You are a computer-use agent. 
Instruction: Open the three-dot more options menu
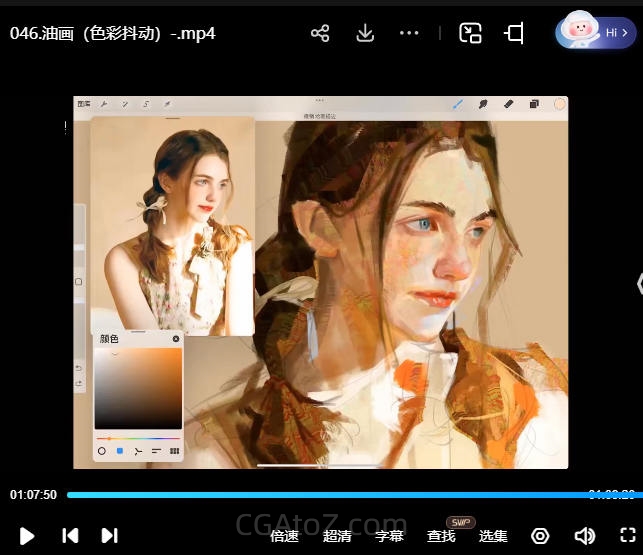click(409, 33)
